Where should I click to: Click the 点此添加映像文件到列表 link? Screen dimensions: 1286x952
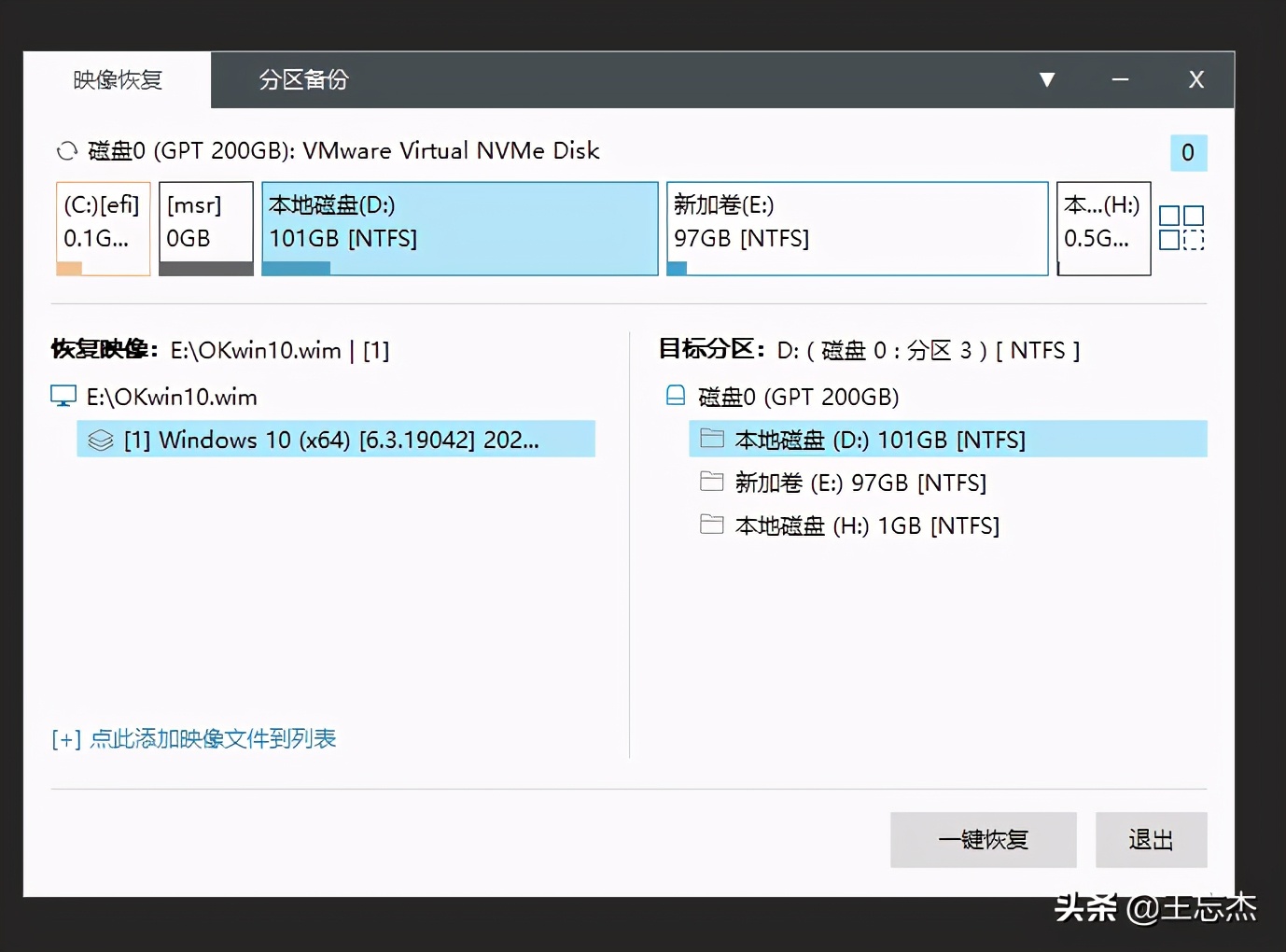(x=193, y=738)
